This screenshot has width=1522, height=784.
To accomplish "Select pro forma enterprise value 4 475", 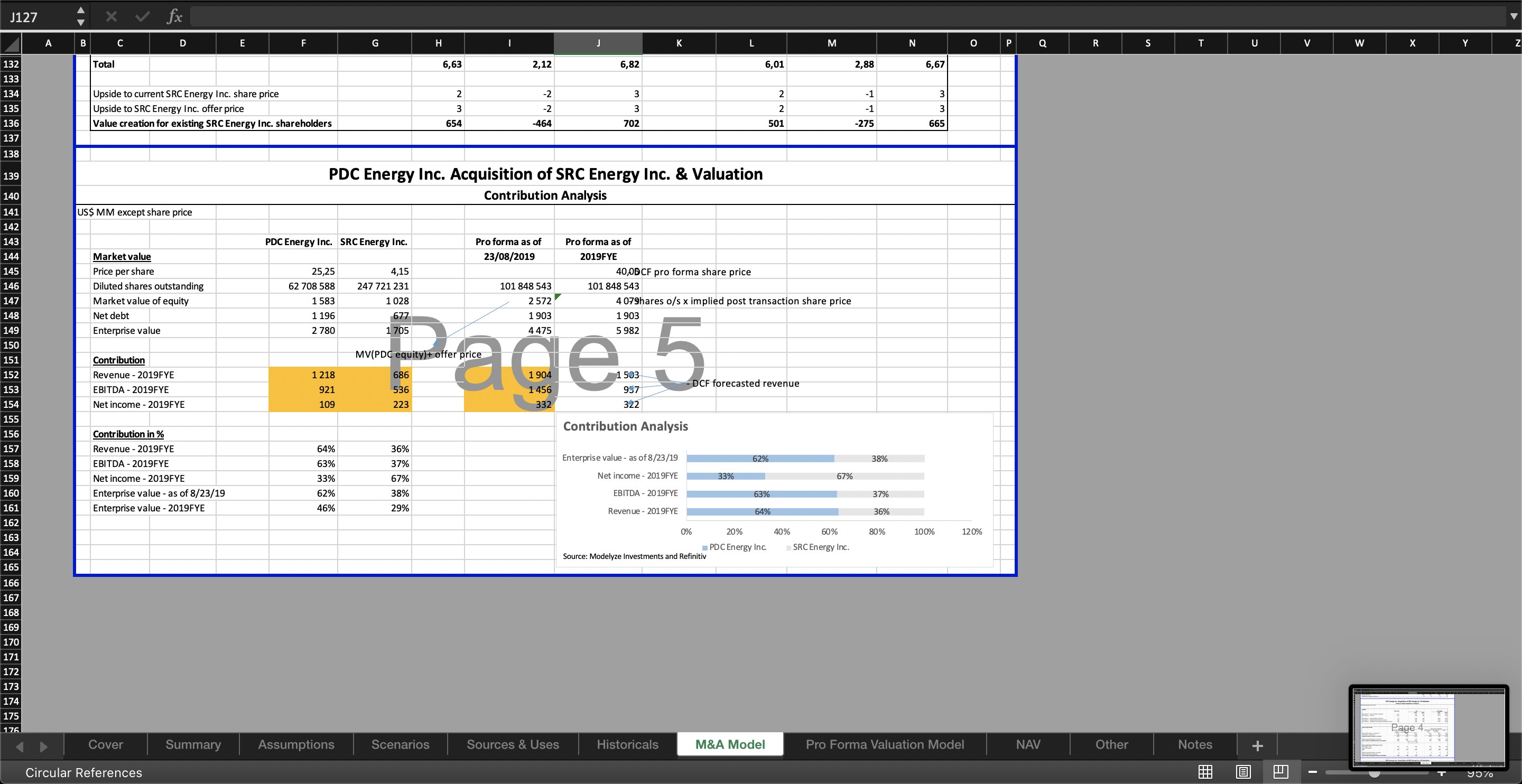I will click(509, 330).
